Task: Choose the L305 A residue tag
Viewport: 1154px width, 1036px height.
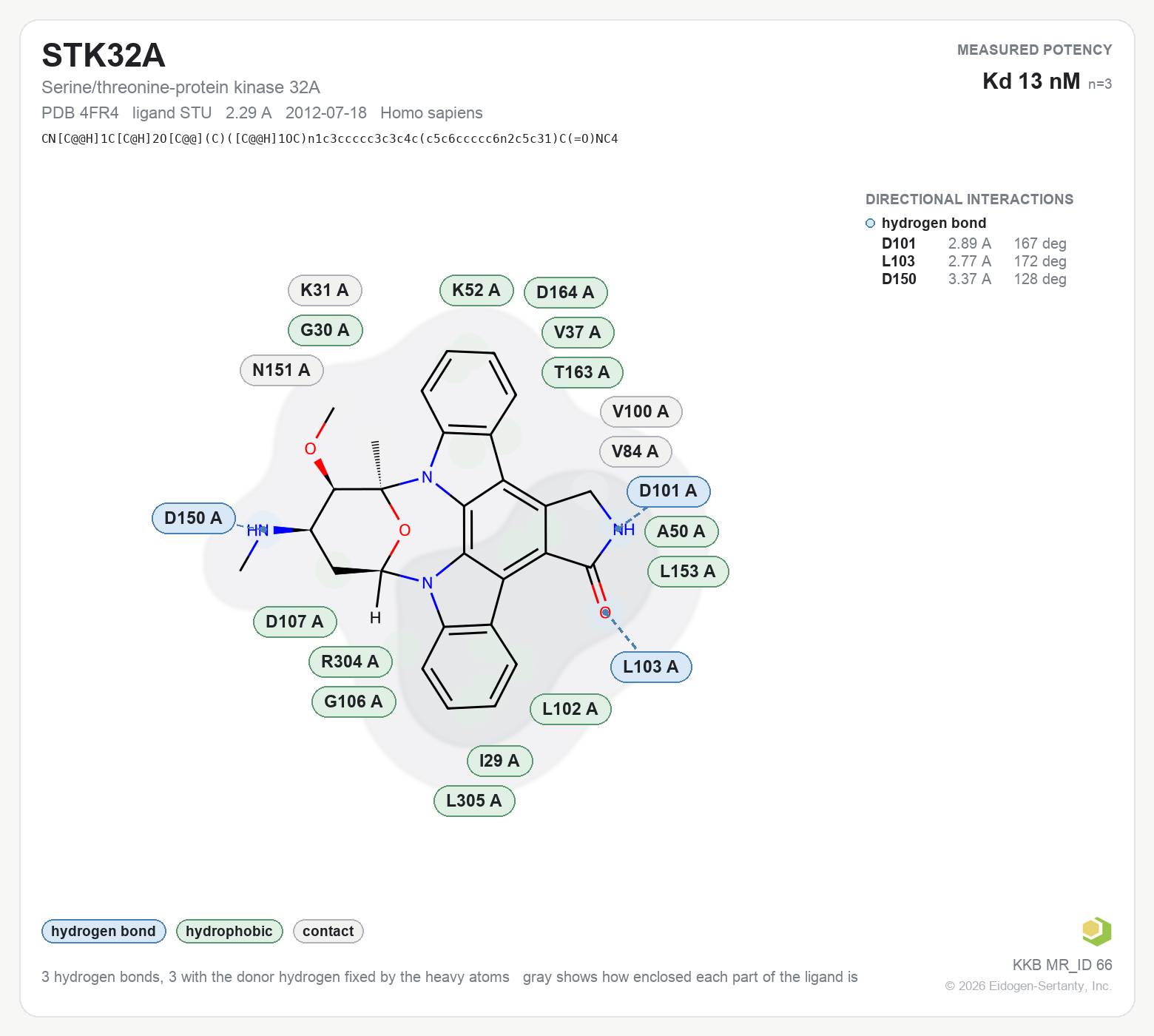Action: click(x=474, y=801)
